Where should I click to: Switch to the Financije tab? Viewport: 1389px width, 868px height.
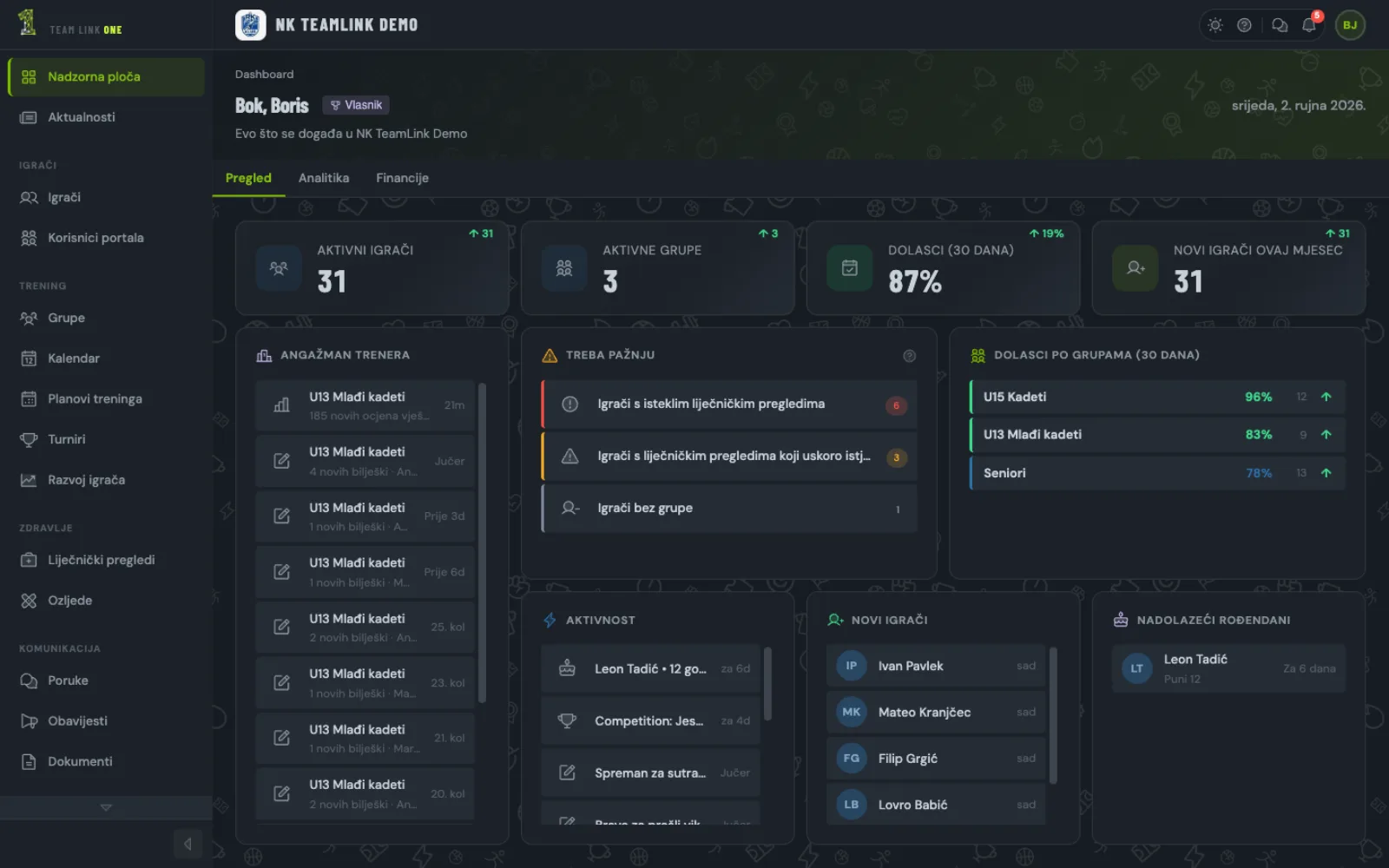tap(402, 178)
